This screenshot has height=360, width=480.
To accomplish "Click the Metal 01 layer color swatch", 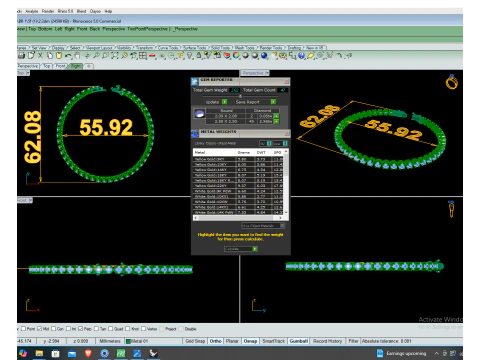I will pos(128,341).
